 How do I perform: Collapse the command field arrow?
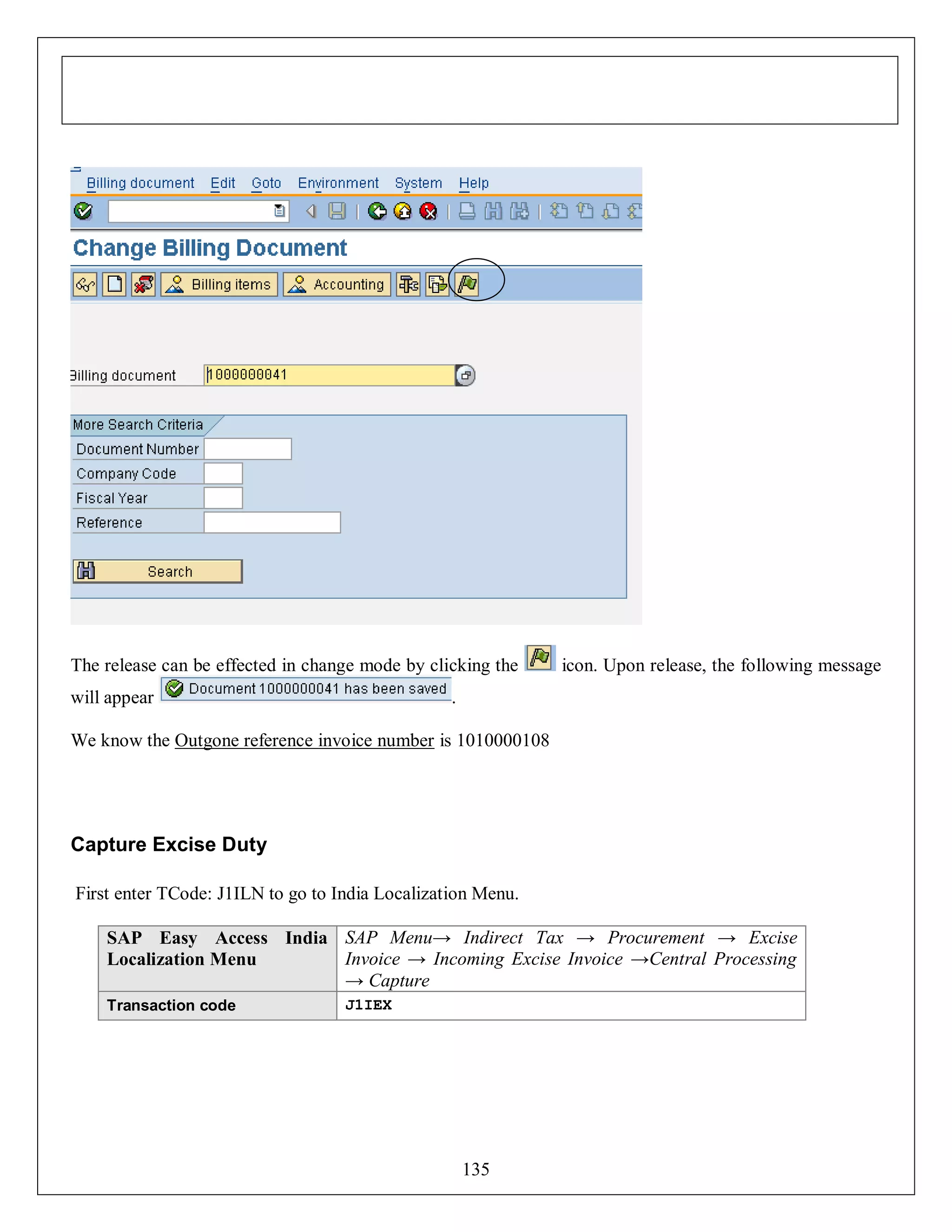tap(311, 212)
